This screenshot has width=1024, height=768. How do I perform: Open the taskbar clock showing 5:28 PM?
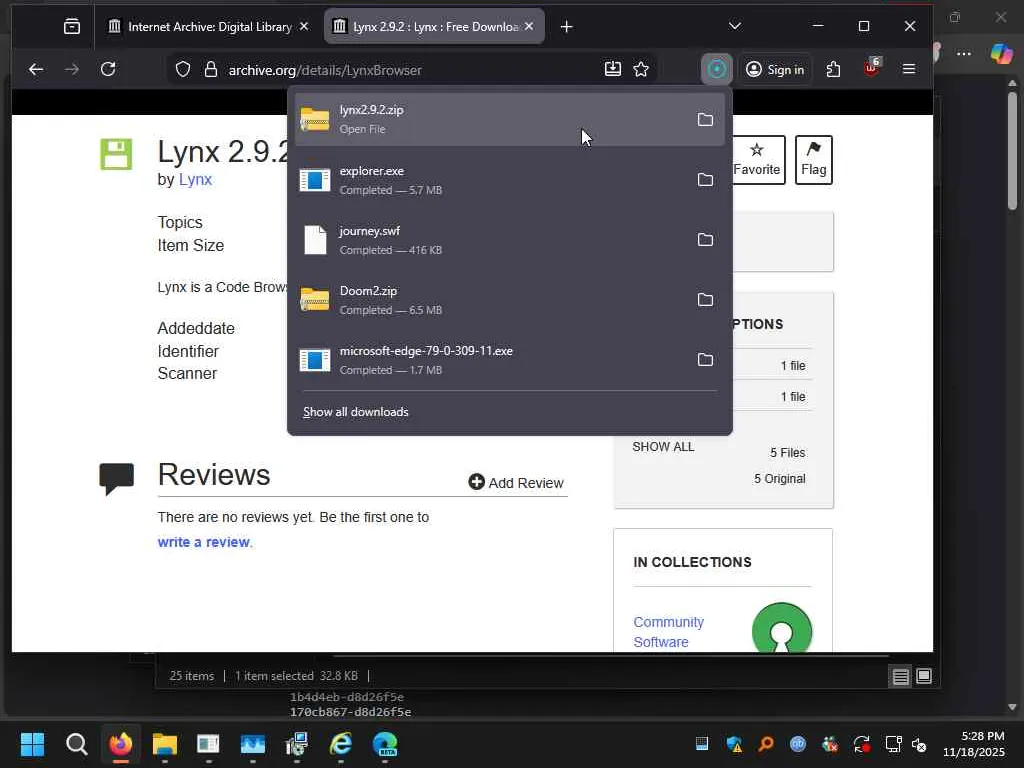pos(974,744)
